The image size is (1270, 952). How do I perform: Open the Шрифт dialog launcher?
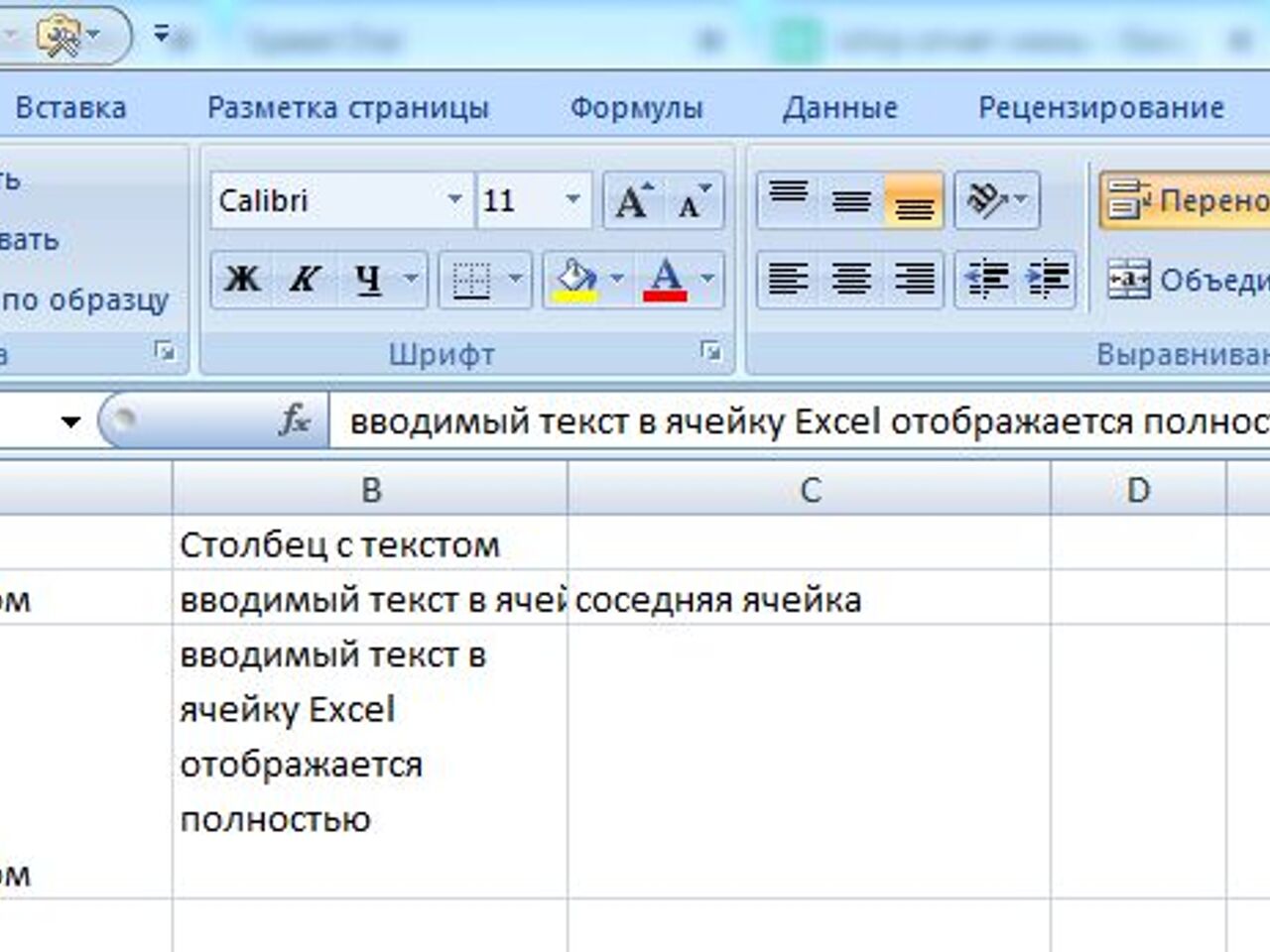[709, 351]
